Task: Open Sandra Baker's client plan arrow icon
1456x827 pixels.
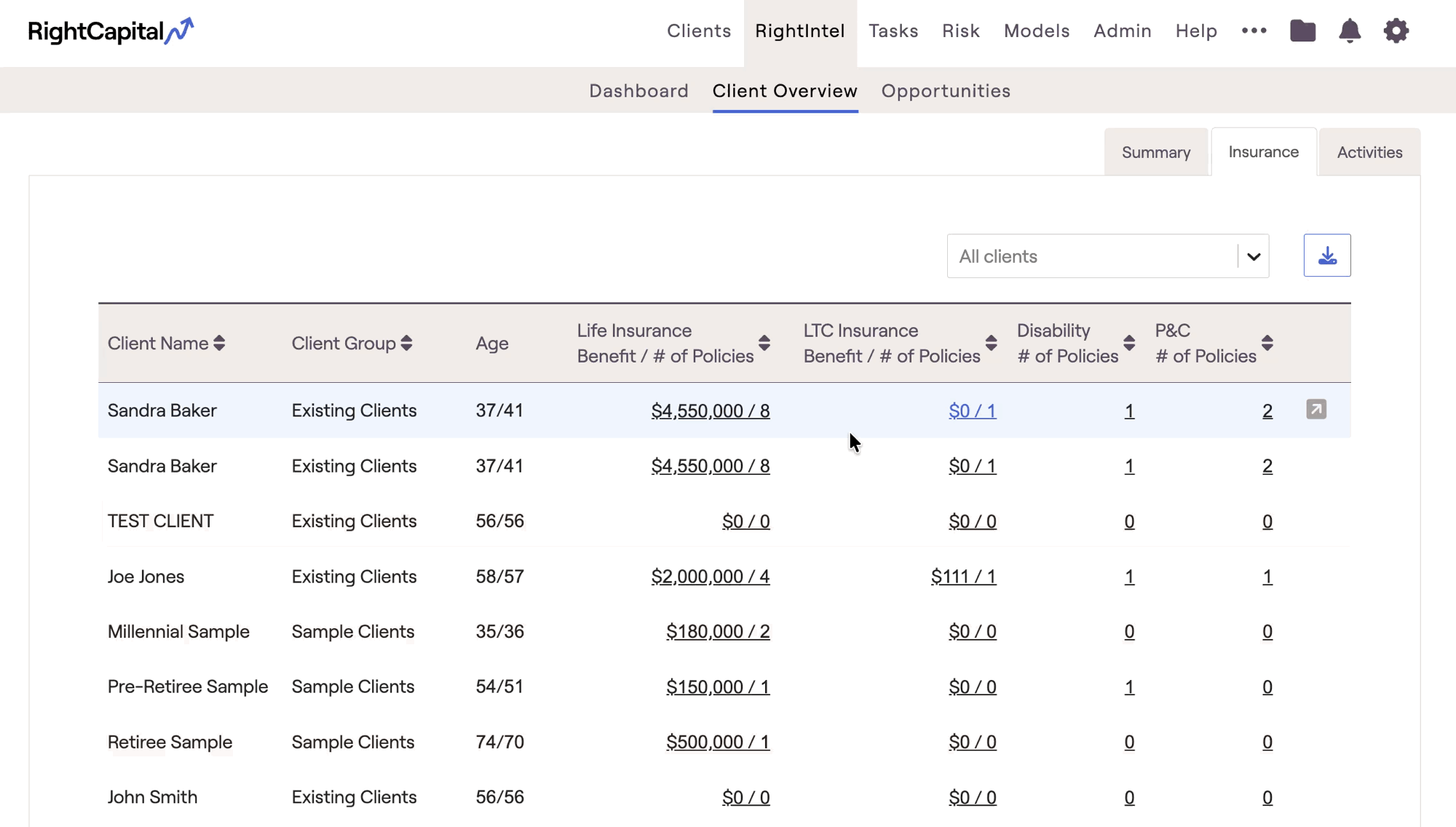Action: tap(1315, 409)
